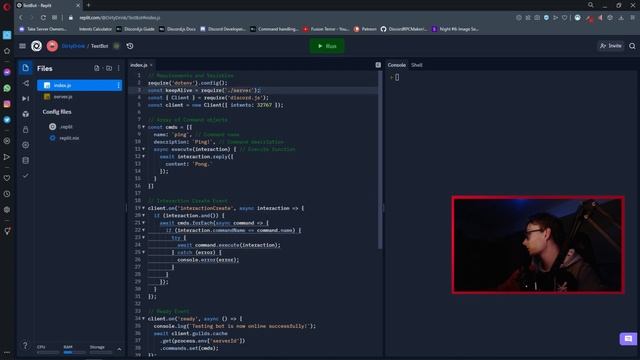The image size is (640, 360).
Task: Open the replit.nix config file
Action: tap(69, 138)
